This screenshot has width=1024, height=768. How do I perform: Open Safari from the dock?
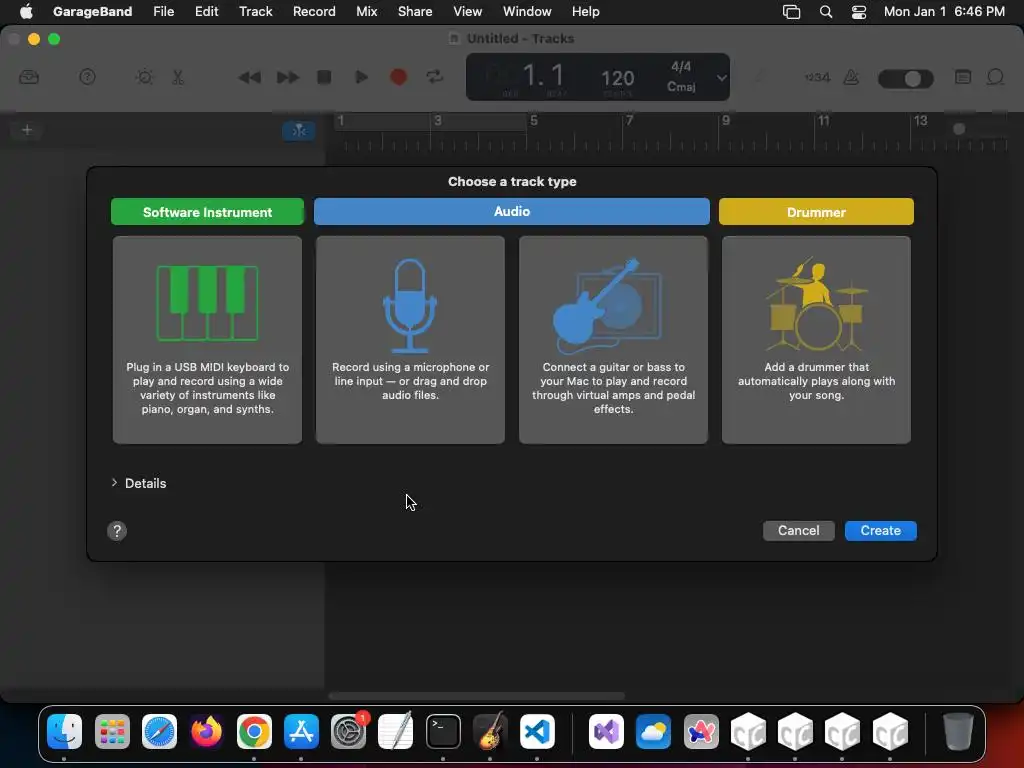(159, 731)
